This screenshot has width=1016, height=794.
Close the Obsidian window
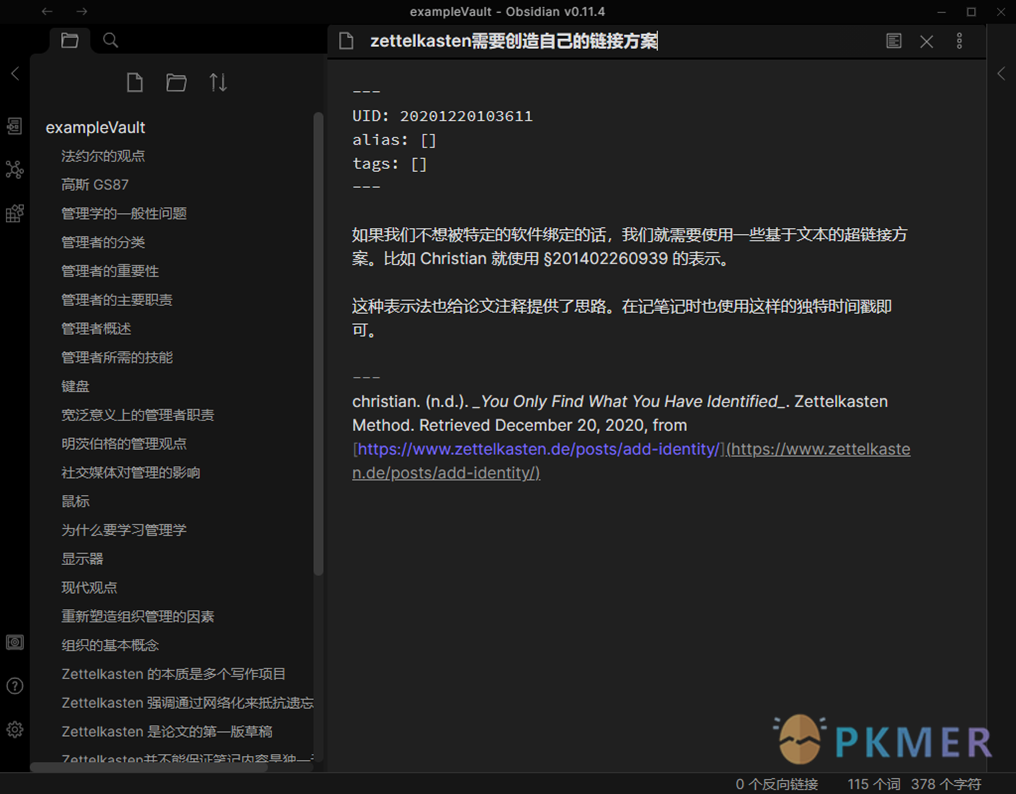pyautogui.click(x=1001, y=12)
